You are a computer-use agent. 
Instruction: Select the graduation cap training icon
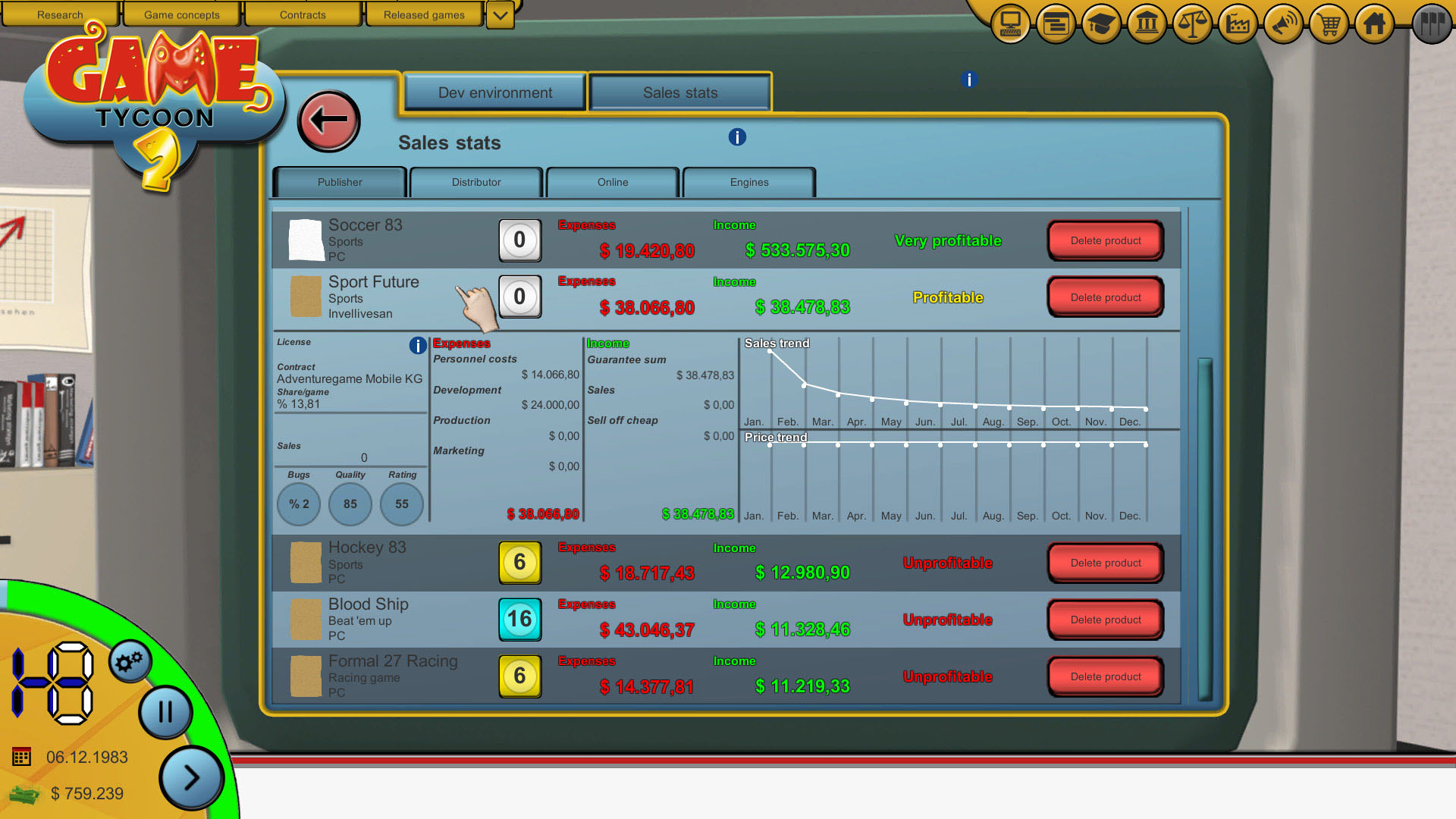click(1100, 23)
